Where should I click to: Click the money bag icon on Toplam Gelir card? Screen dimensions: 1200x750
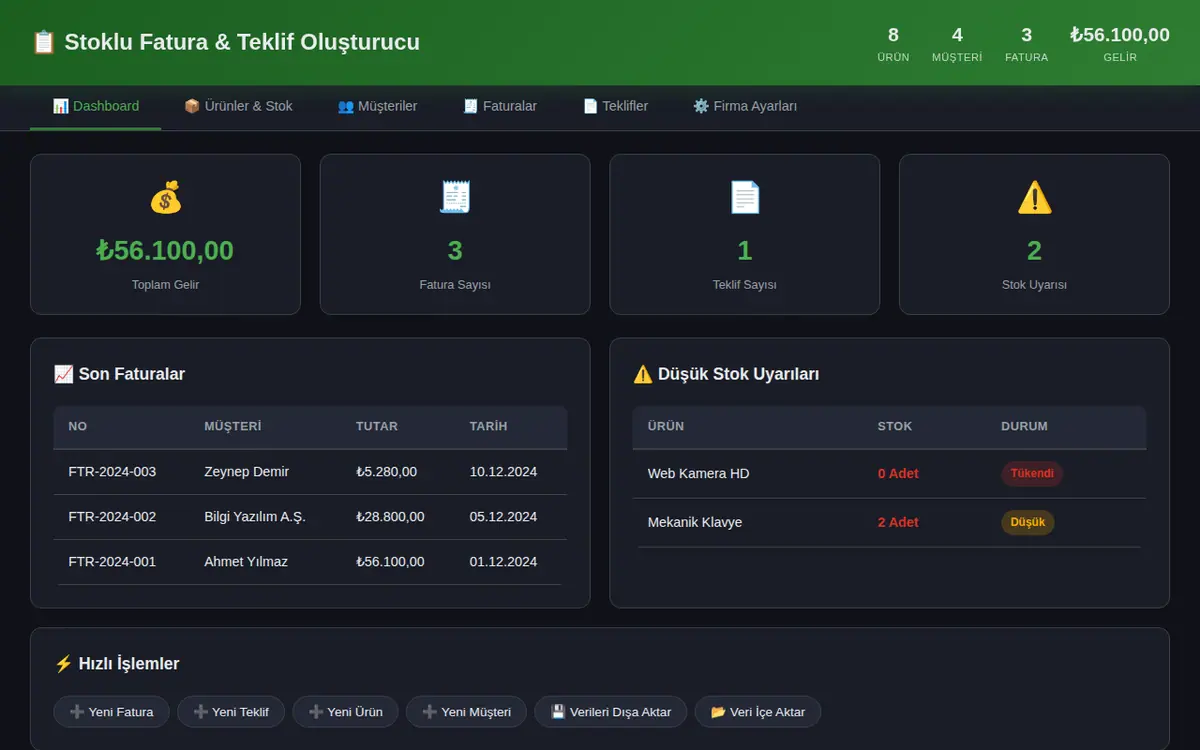click(x=165, y=197)
